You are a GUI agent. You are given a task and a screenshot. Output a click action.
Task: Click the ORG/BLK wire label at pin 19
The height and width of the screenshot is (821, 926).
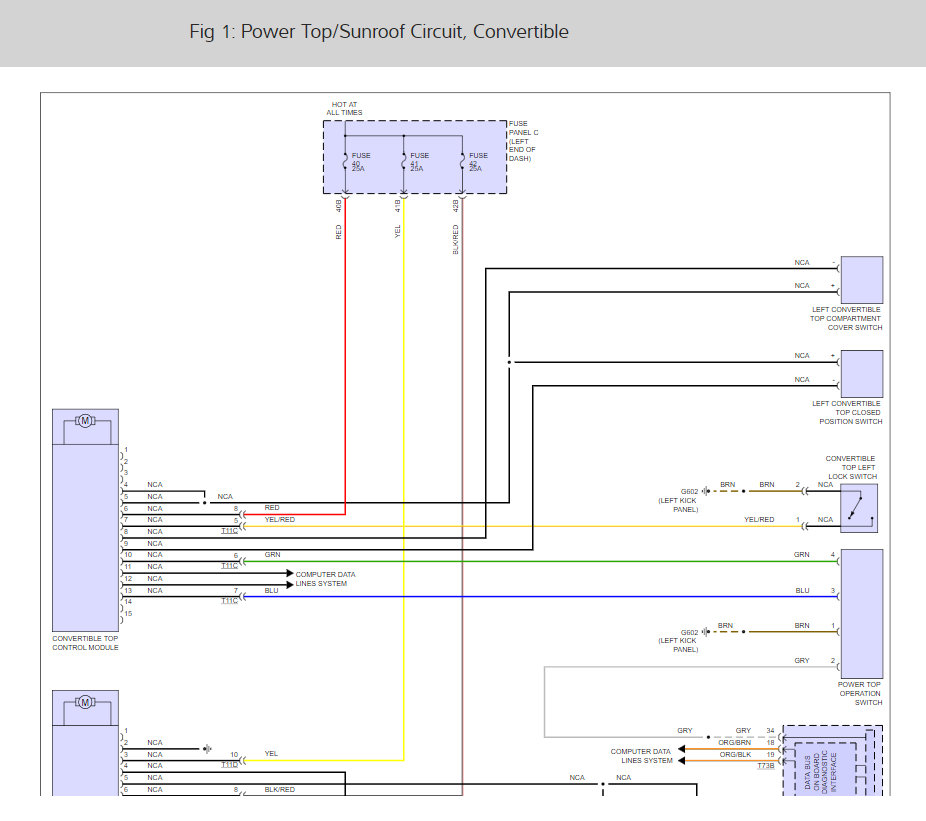pyautogui.click(x=735, y=754)
